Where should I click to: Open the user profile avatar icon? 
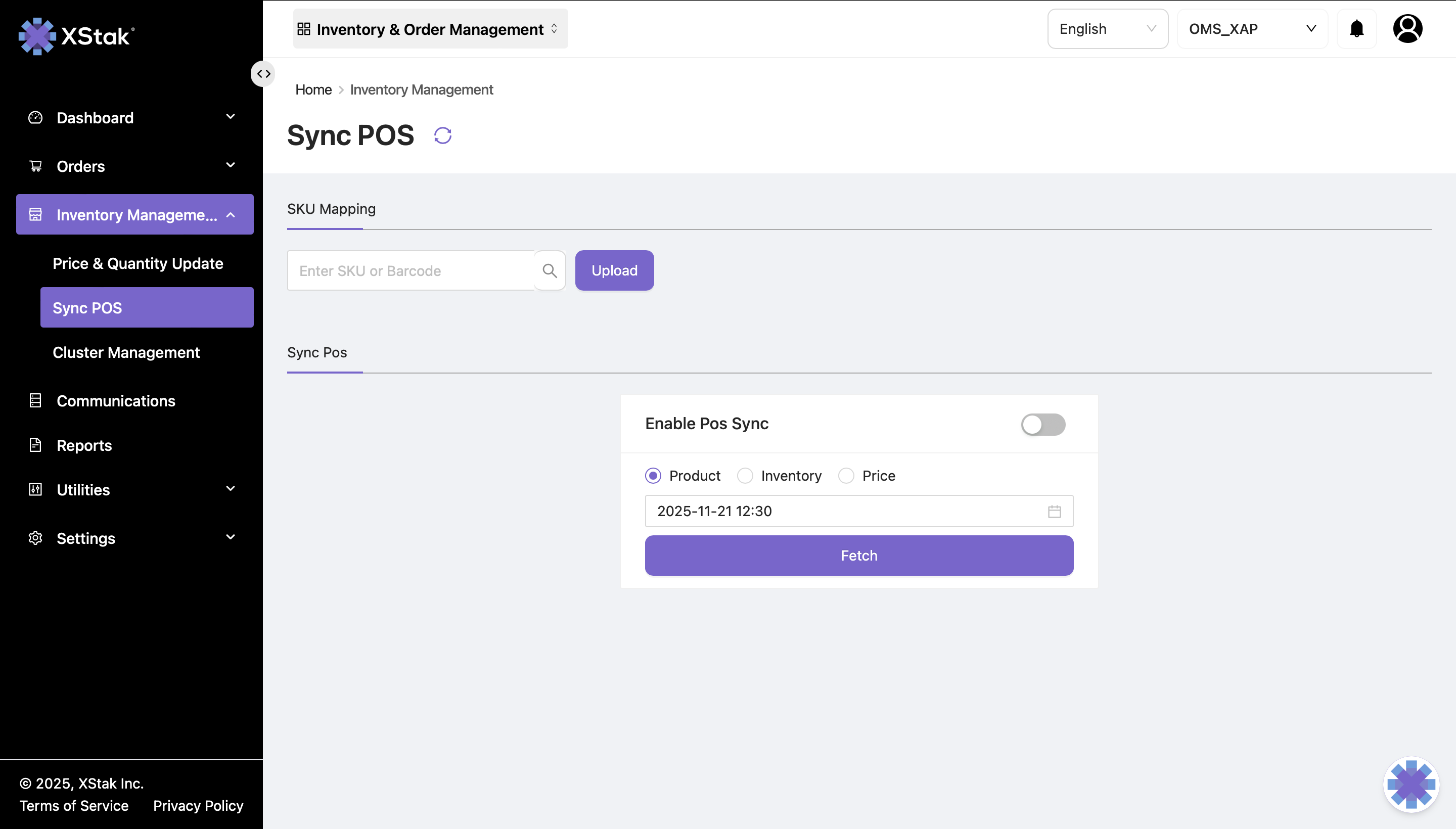[x=1407, y=28]
